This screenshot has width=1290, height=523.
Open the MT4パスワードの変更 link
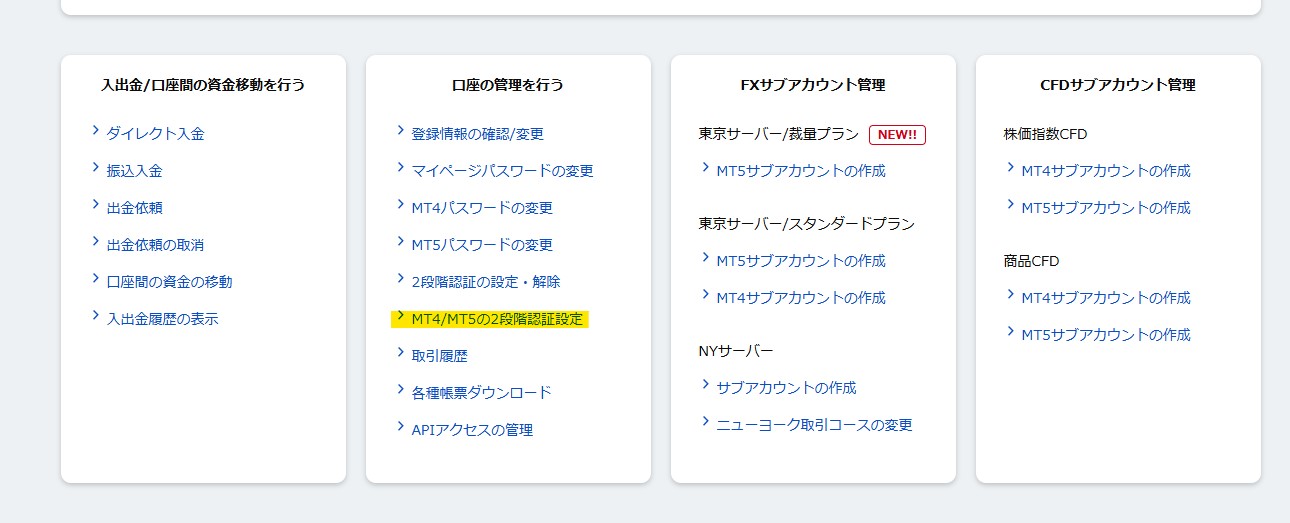[482, 208]
